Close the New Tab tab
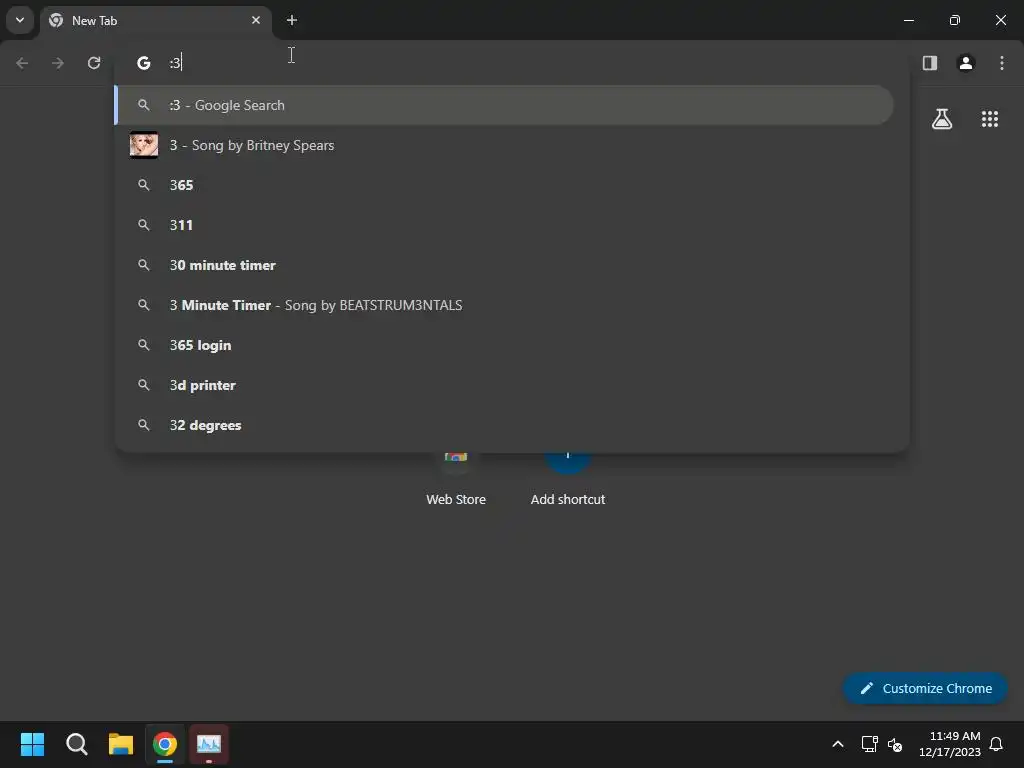The height and width of the screenshot is (768, 1024). click(x=256, y=20)
